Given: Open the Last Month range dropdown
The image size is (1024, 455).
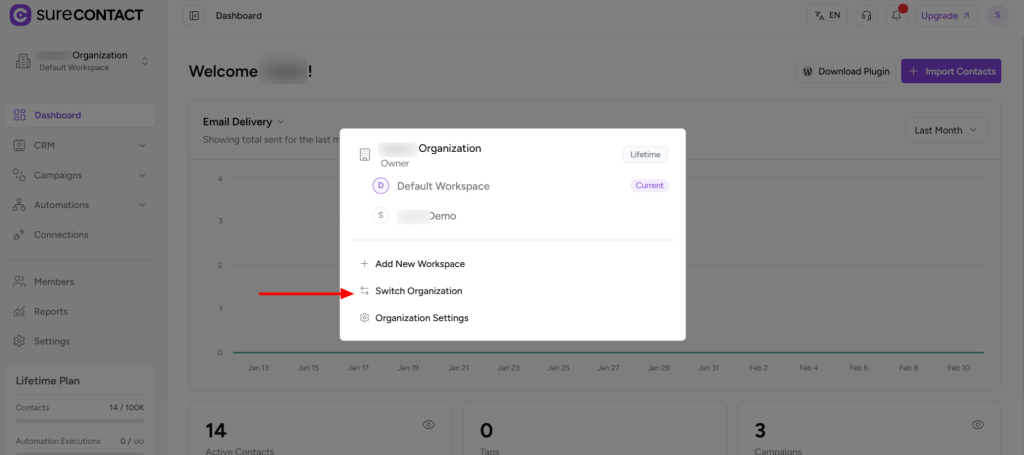Looking at the screenshot, I should click(x=946, y=130).
